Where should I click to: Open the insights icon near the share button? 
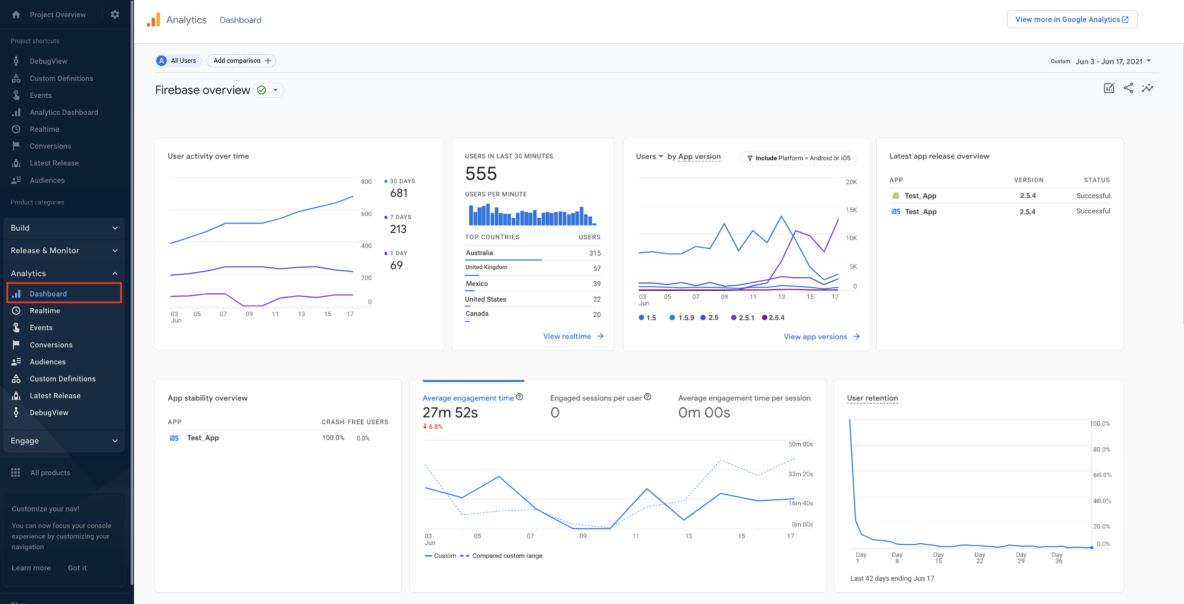(x=1148, y=88)
